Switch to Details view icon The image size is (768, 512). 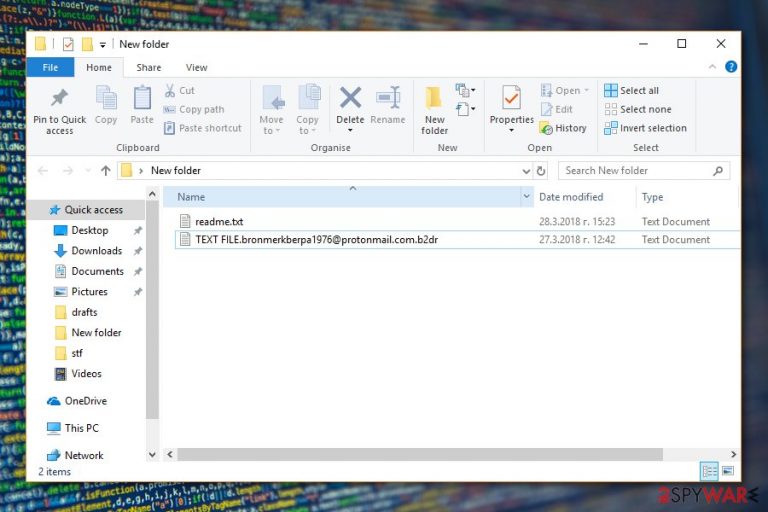709,471
